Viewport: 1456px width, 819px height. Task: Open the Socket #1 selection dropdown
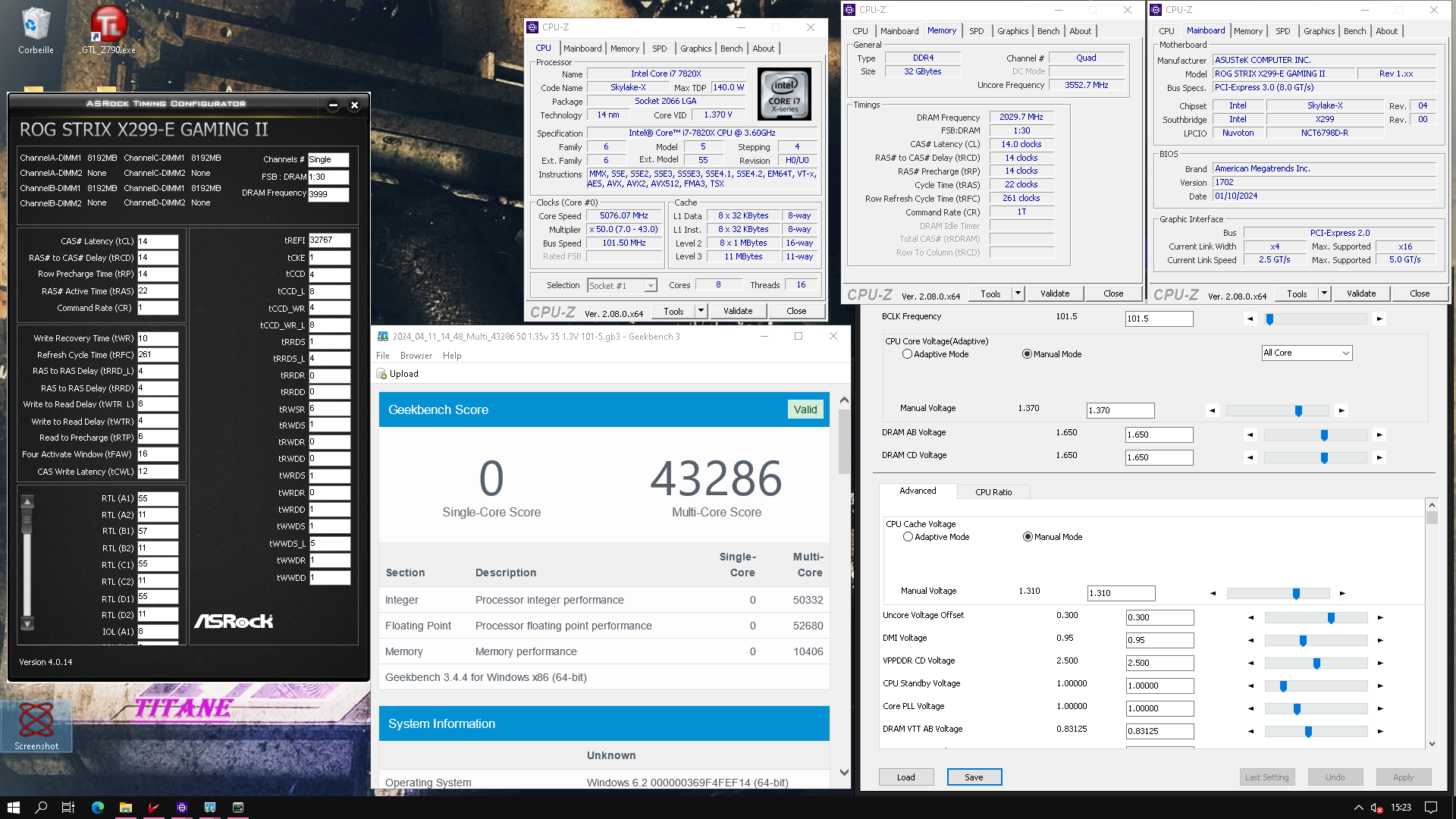(622, 285)
